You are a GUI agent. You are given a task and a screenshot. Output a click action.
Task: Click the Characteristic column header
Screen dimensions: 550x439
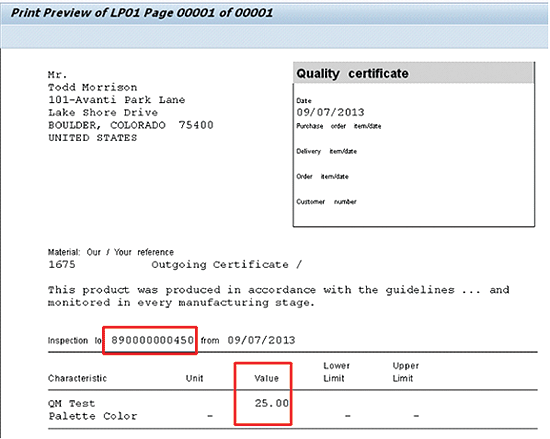tap(78, 378)
